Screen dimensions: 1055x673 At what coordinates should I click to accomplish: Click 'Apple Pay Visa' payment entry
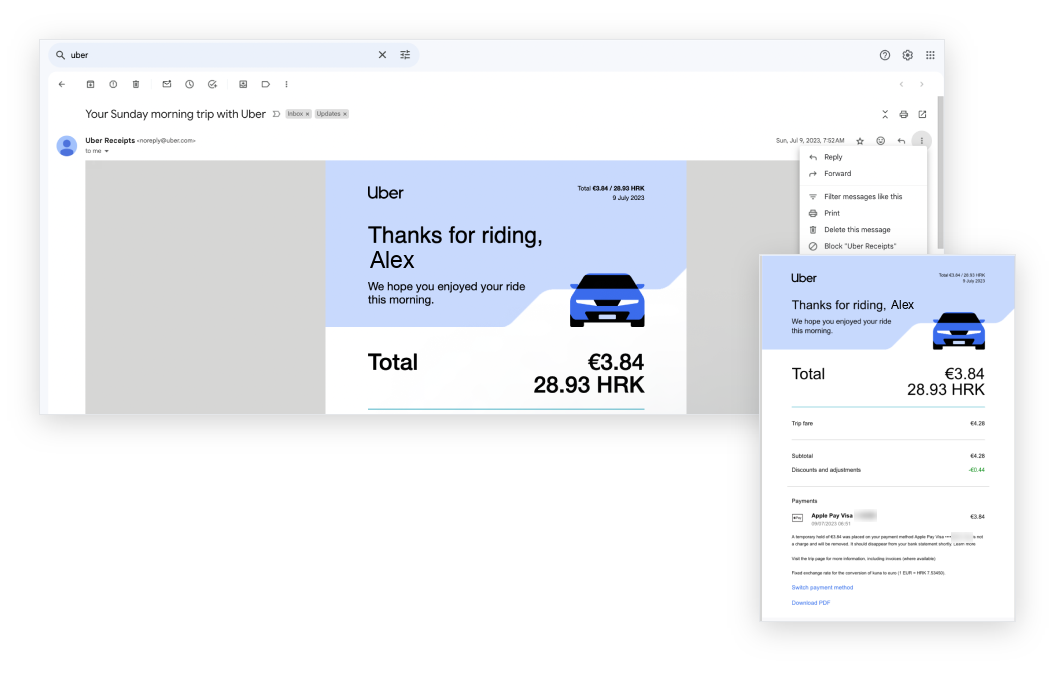[x=832, y=516]
